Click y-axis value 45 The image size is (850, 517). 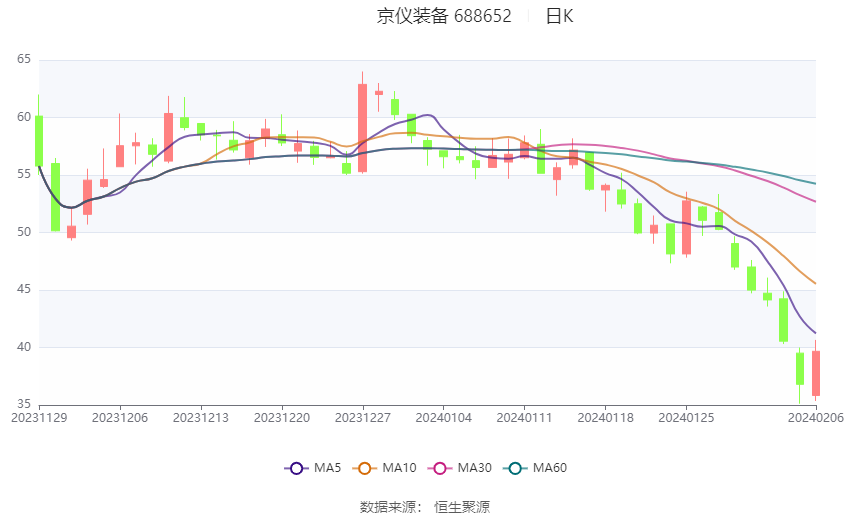pos(24,289)
